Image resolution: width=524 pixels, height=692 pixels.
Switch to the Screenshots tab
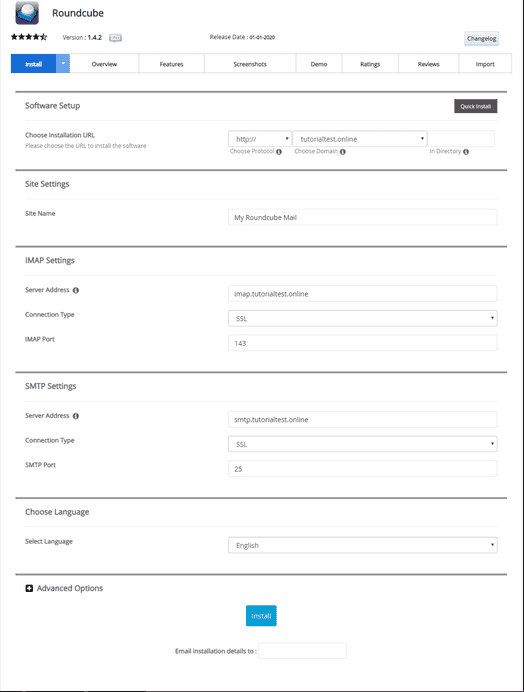click(x=250, y=64)
